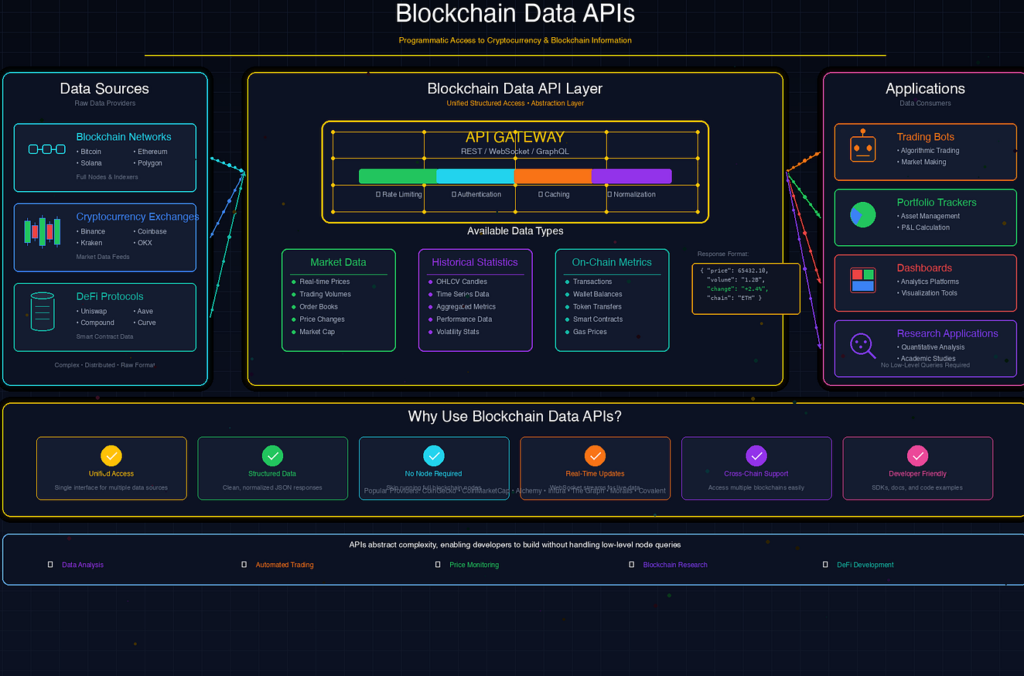Click the green Structured Data checkmark icon

[272, 455]
